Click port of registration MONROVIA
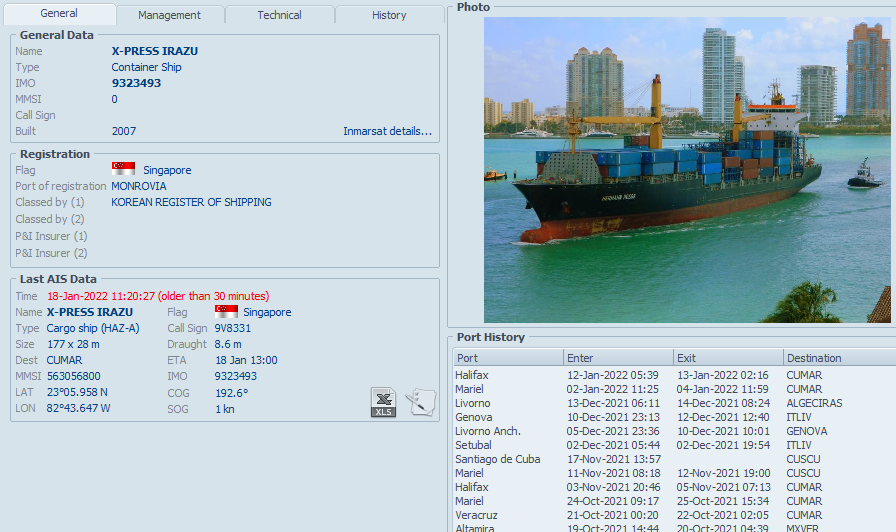The image size is (896, 532). tap(139, 186)
